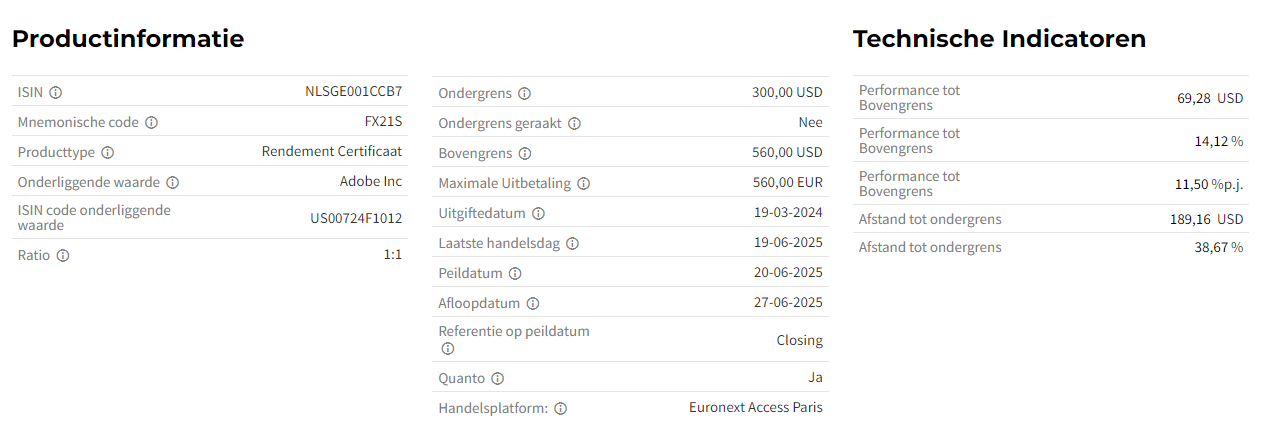Click info icon next to Ondergrens
1265x445 pixels.
(525, 93)
